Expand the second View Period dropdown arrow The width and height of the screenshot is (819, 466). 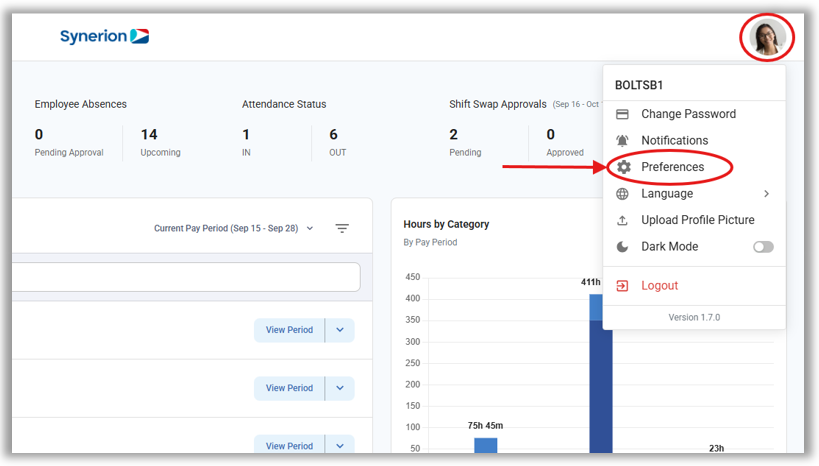tap(340, 388)
